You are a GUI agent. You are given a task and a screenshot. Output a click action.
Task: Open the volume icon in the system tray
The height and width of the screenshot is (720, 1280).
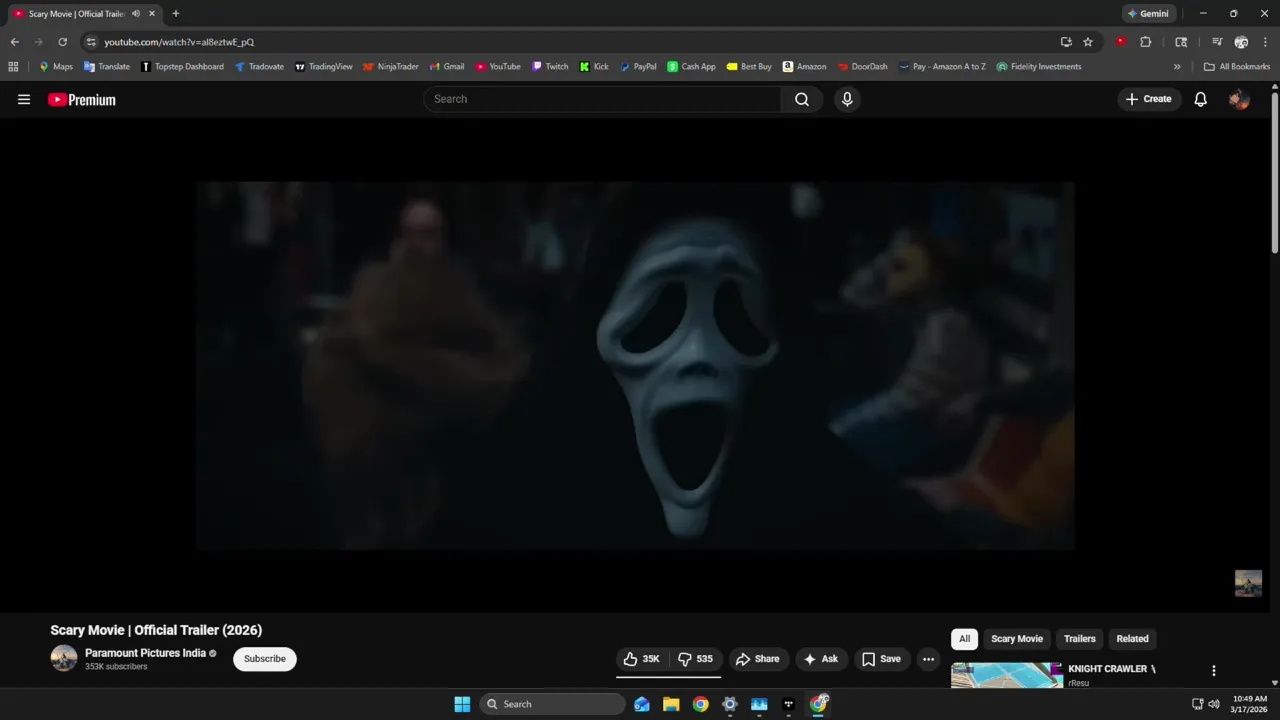click(x=1214, y=704)
